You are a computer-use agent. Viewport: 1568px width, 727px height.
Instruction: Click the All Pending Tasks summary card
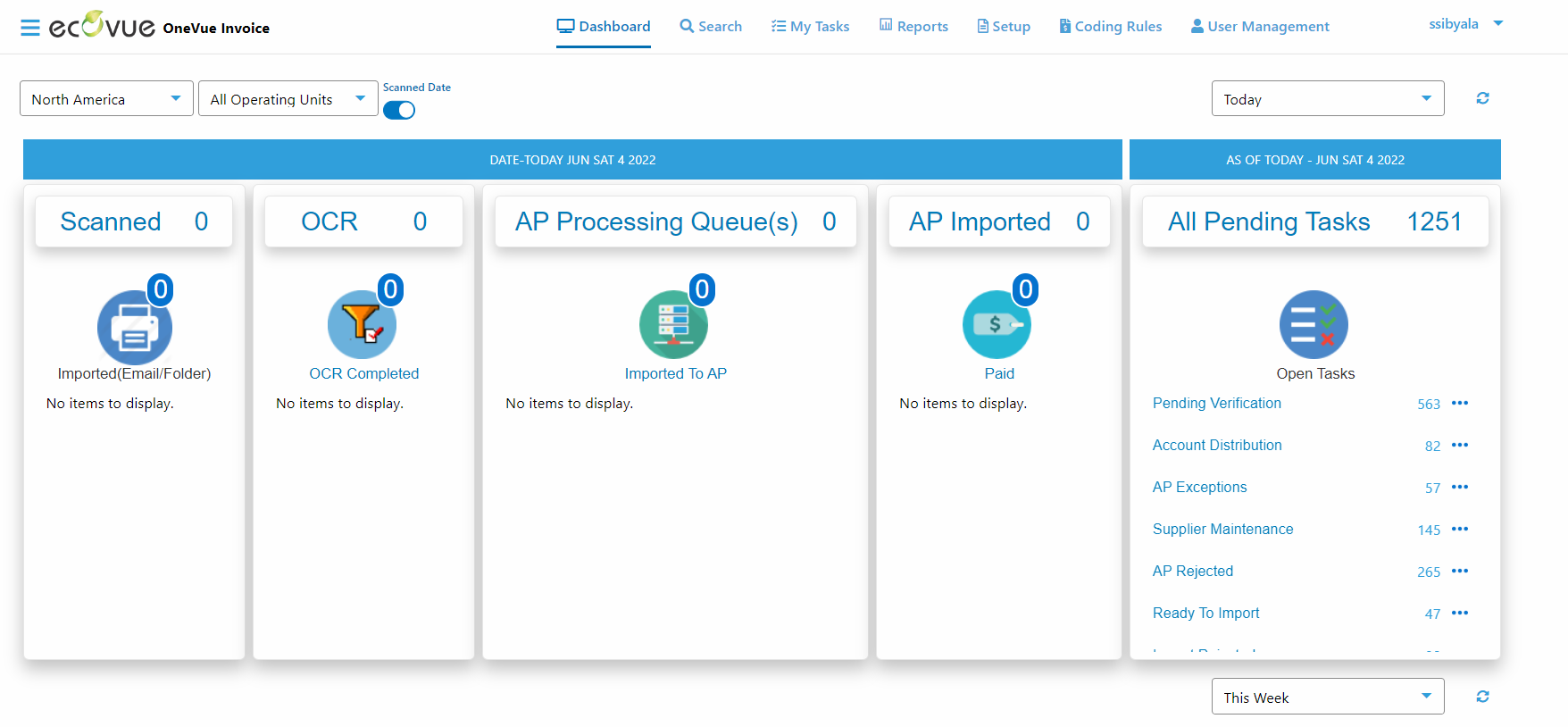pyautogui.click(x=1314, y=221)
